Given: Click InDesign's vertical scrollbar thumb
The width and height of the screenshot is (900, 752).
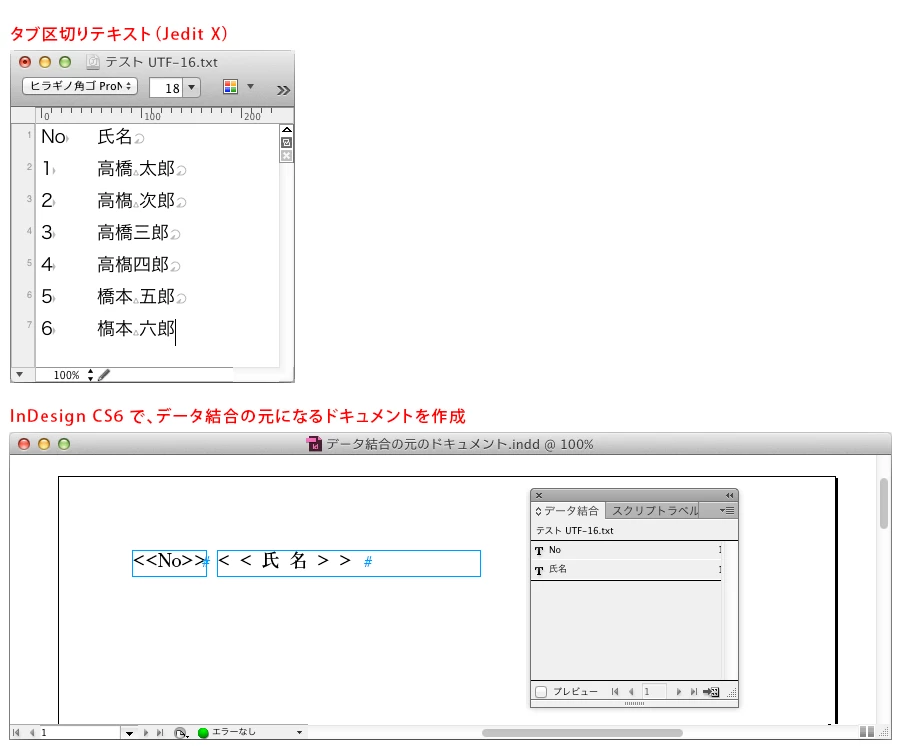Looking at the screenshot, I should point(884,503).
